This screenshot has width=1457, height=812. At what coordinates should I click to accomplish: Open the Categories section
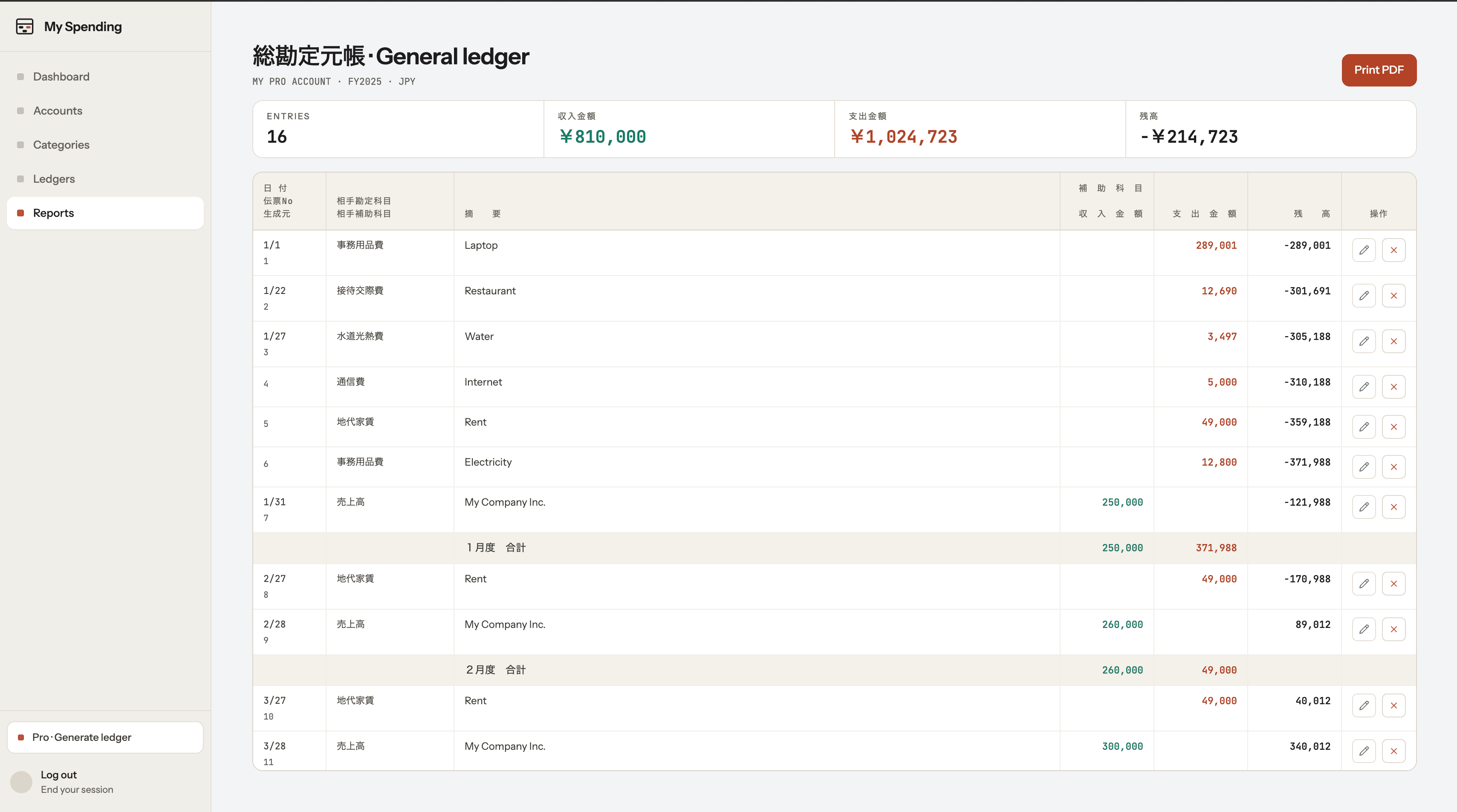pyautogui.click(x=105, y=145)
